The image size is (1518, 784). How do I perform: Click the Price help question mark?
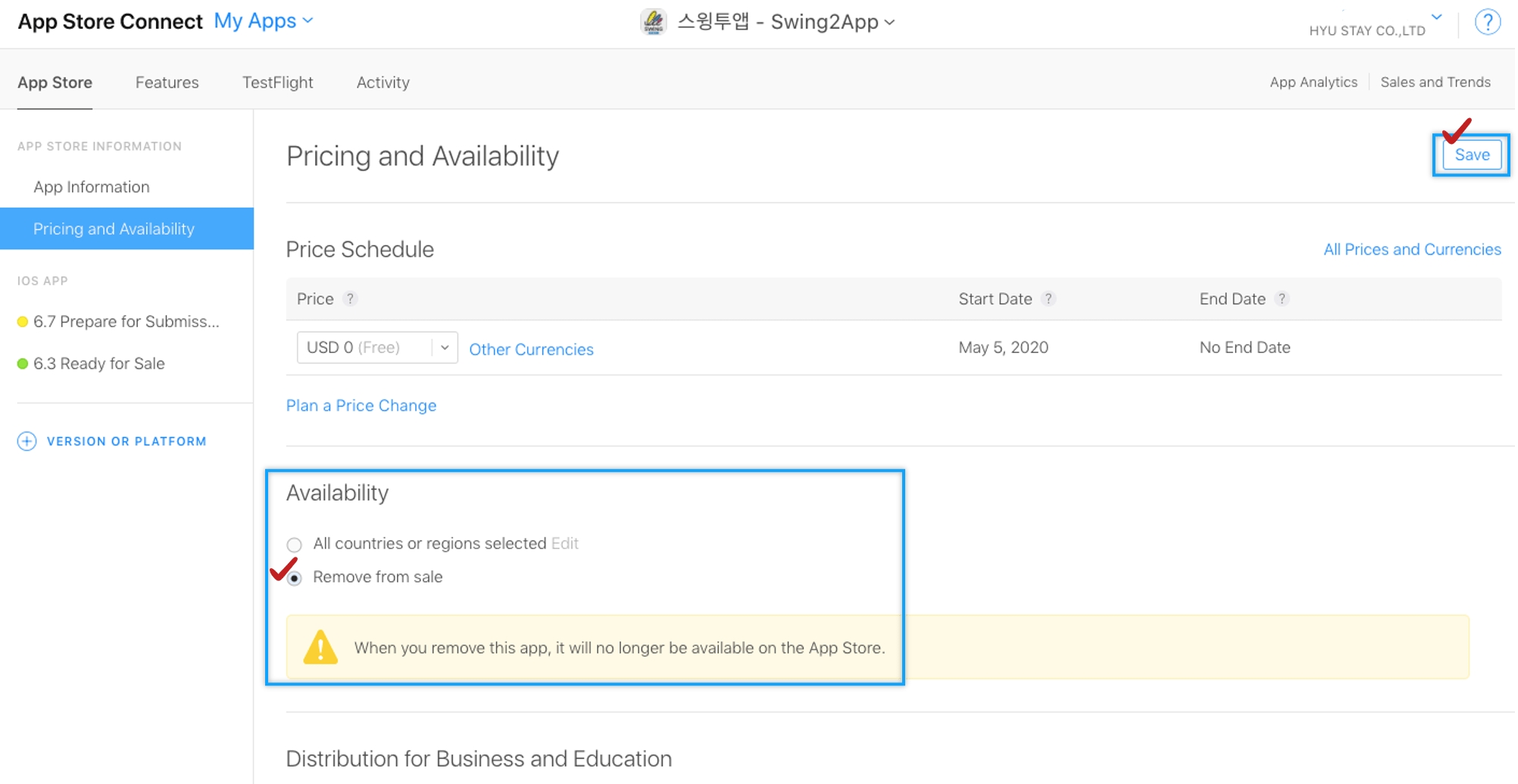tap(350, 299)
